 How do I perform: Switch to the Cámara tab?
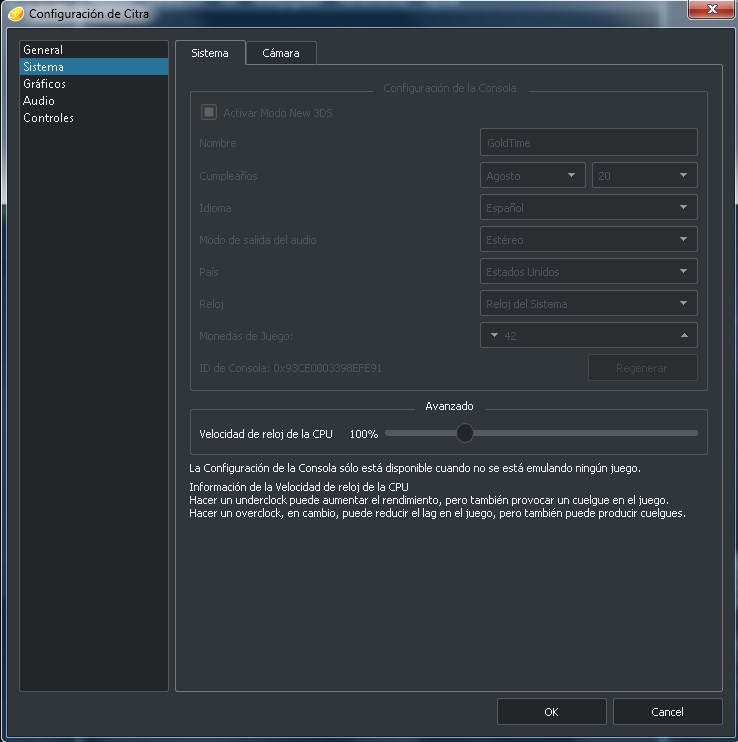tap(281, 53)
